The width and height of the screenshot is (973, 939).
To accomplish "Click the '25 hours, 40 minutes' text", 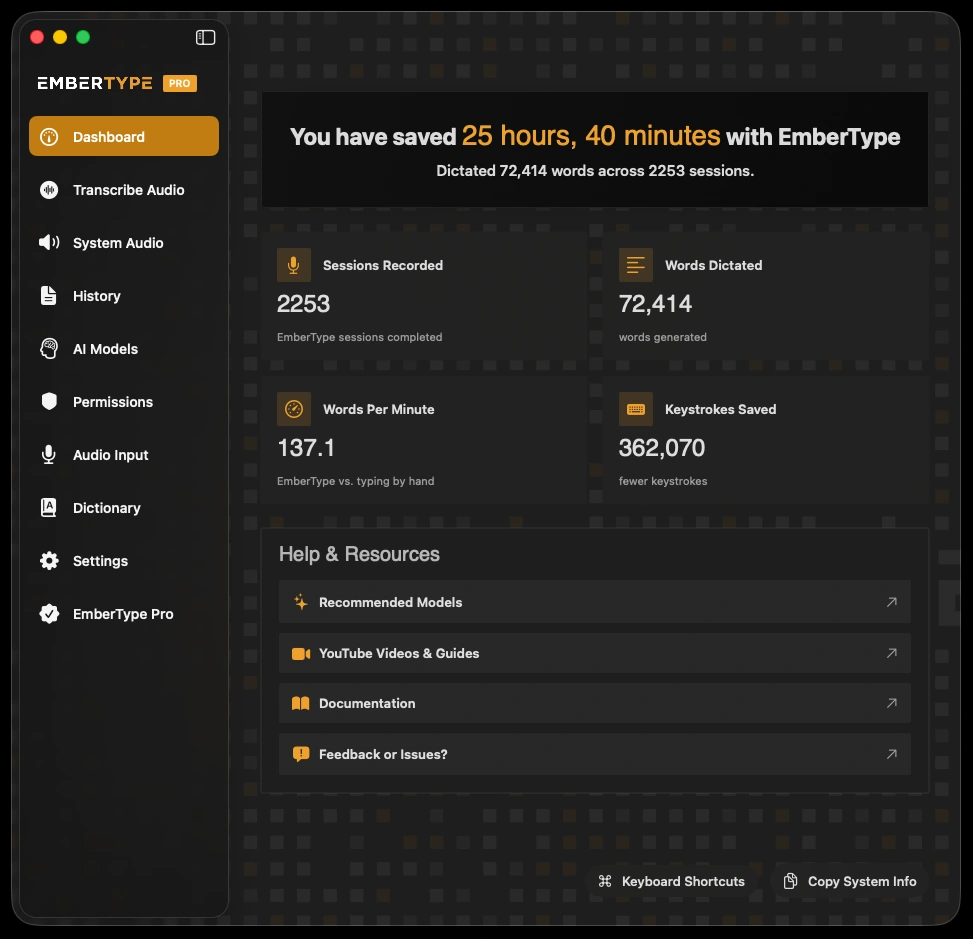I will click(591, 135).
